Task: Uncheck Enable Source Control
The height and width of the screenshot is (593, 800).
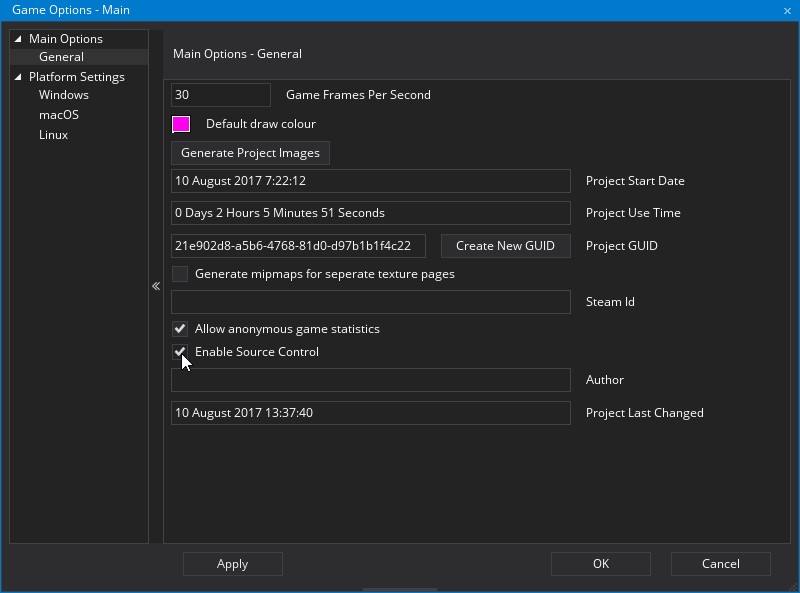Action: point(180,352)
